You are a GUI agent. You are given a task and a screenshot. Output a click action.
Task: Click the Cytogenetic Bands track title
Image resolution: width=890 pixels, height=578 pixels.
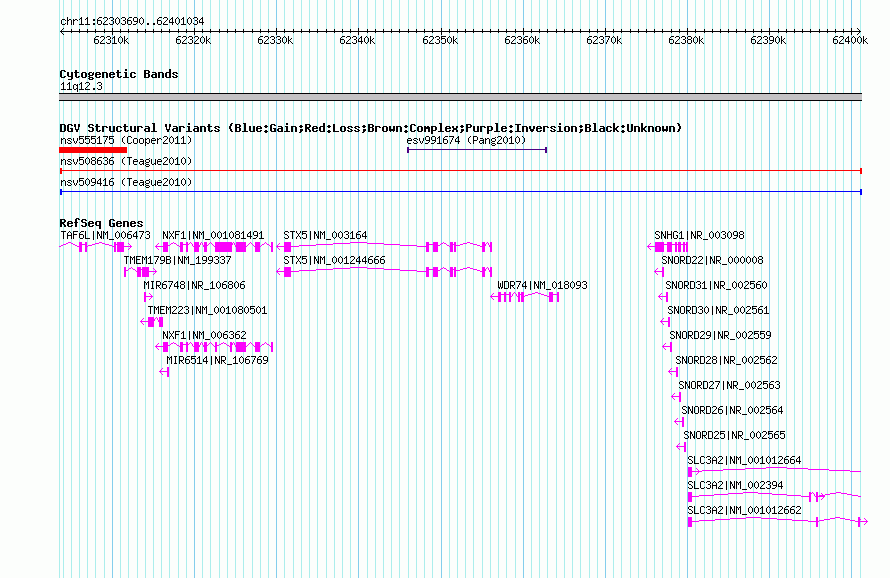tap(119, 74)
